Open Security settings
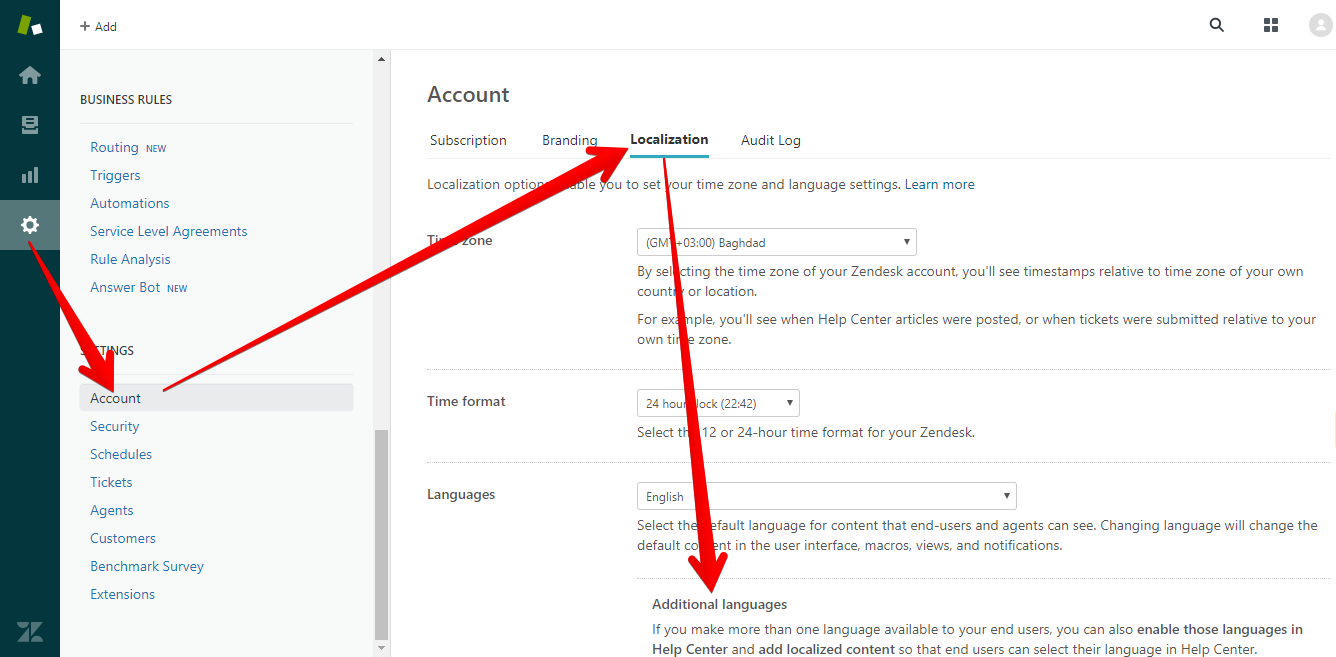Image resolution: width=1336 pixels, height=657 pixels. 114,426
